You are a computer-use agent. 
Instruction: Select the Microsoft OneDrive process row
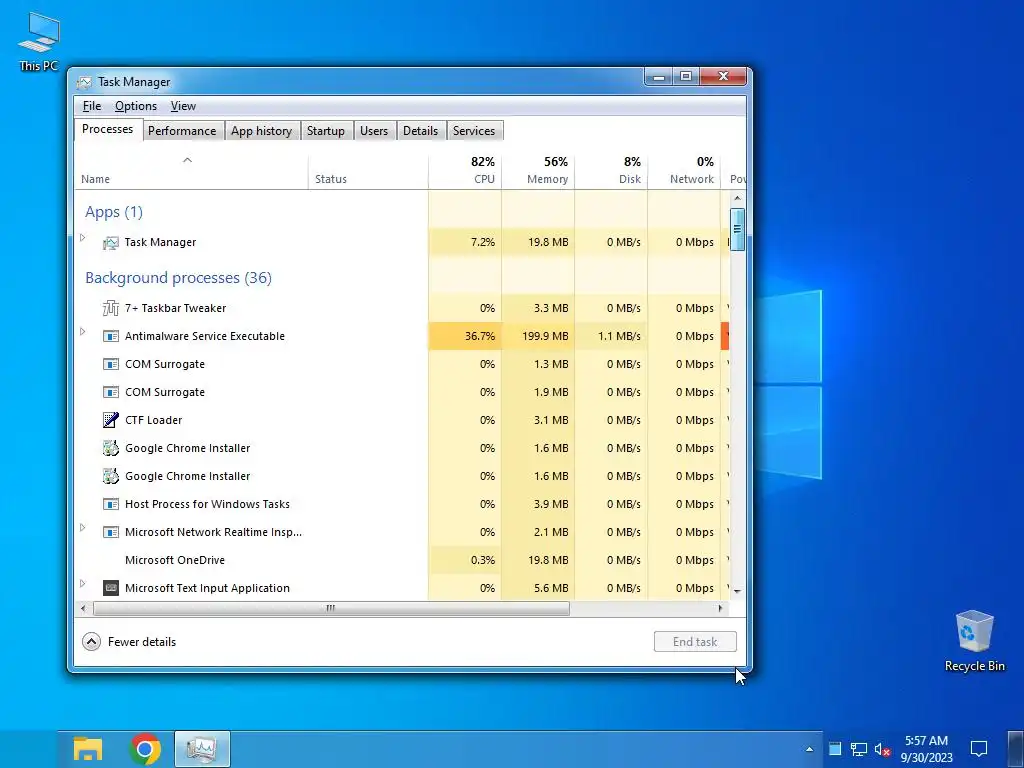[x=402, y=560]
